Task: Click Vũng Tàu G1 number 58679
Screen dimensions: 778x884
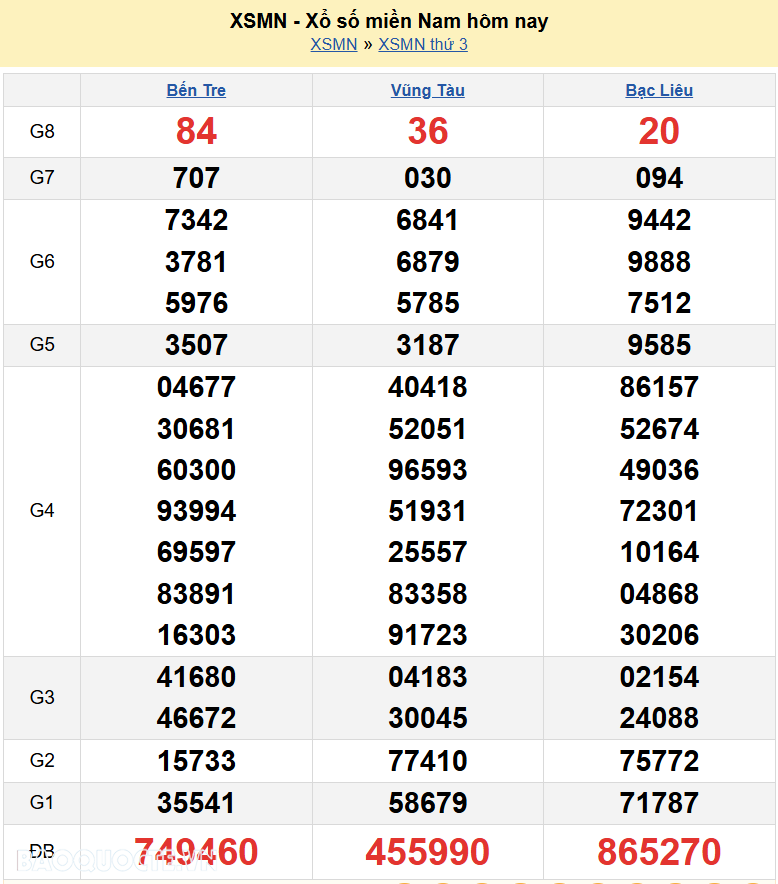Action: tap(427, 803)
